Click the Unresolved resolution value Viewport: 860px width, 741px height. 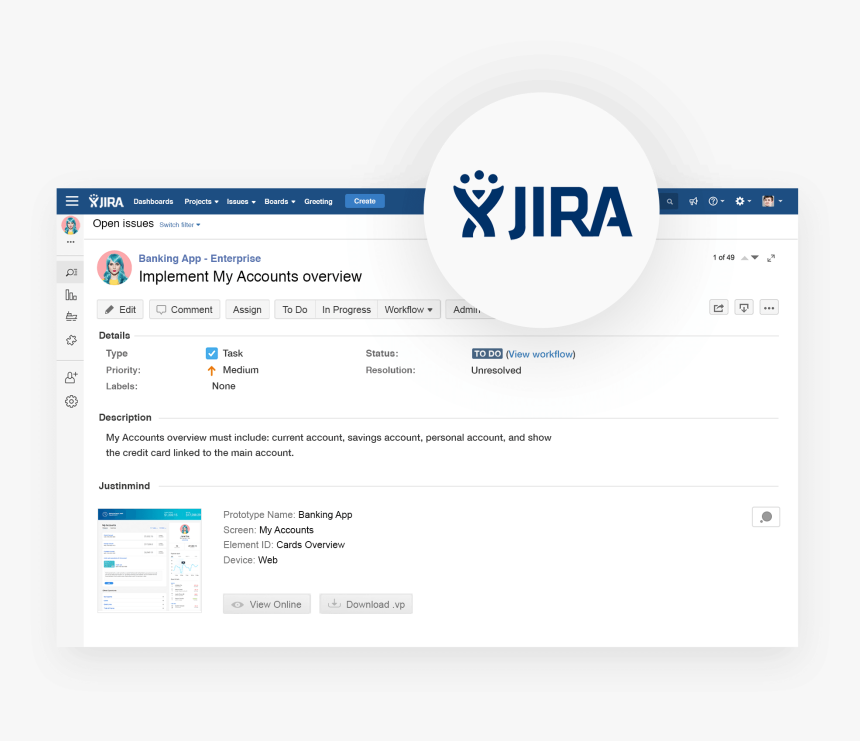click(x=496, y=370)
